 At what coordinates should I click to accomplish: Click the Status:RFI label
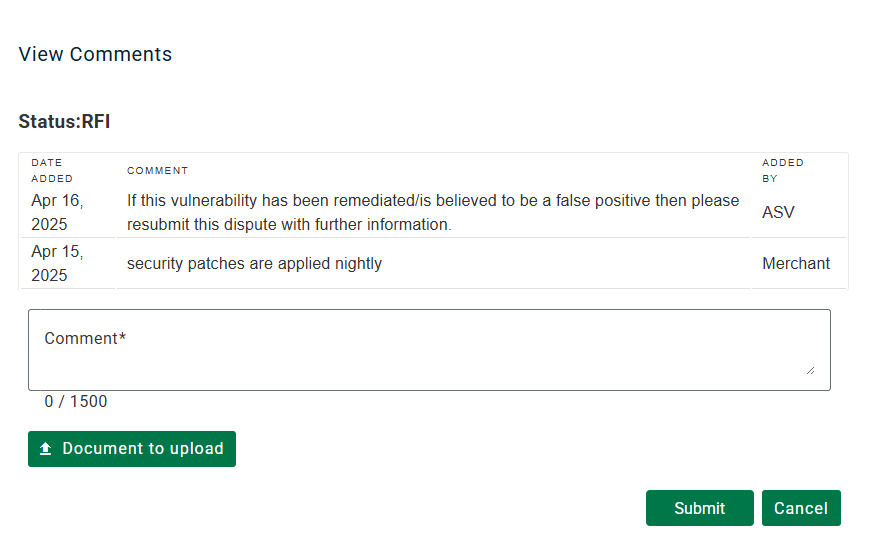coord(64,122)
